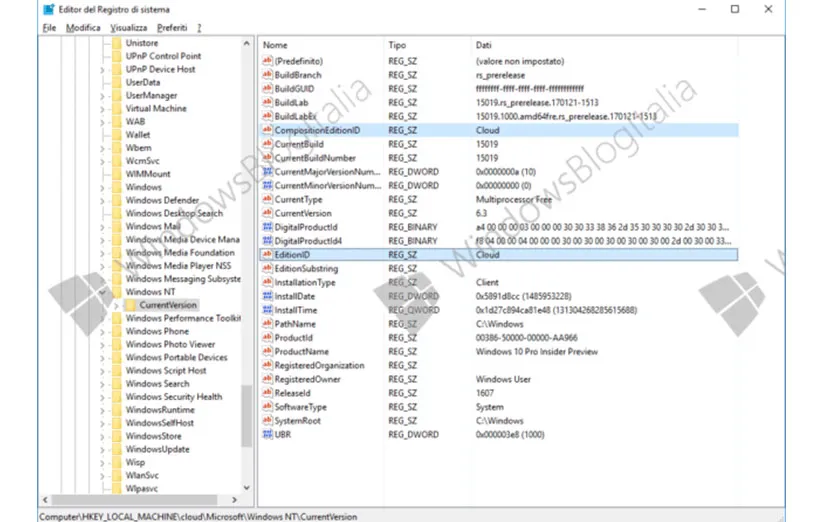Expand the WlanSvc key

(102, 476)
